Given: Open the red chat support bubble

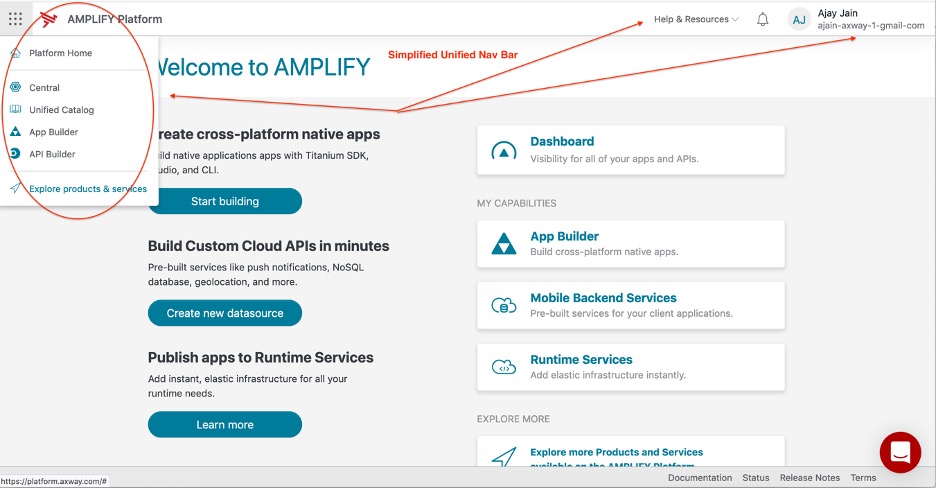Looking at the screenshot, I should tap(900, 452).
